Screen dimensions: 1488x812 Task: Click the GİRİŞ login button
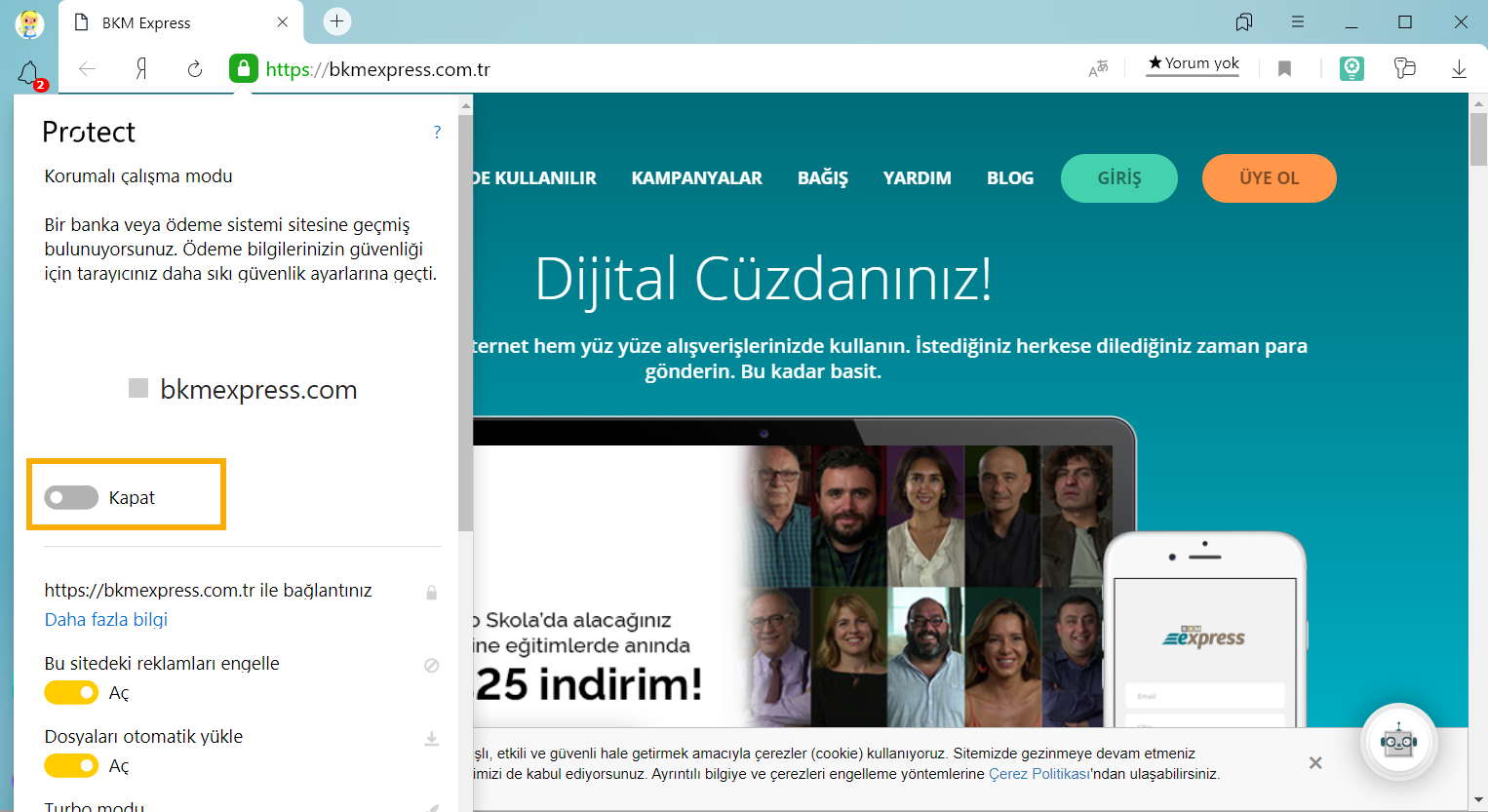(1119, 178)
